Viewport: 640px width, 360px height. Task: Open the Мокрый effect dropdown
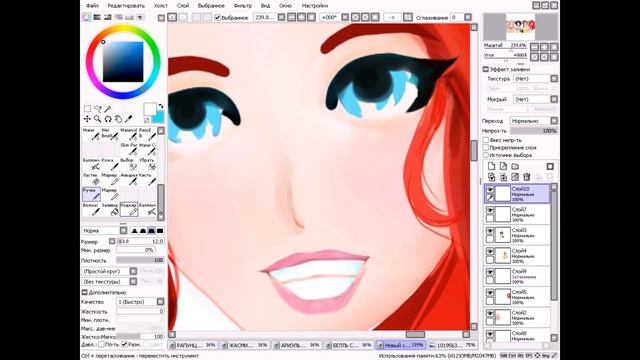[x=535, y=99]
